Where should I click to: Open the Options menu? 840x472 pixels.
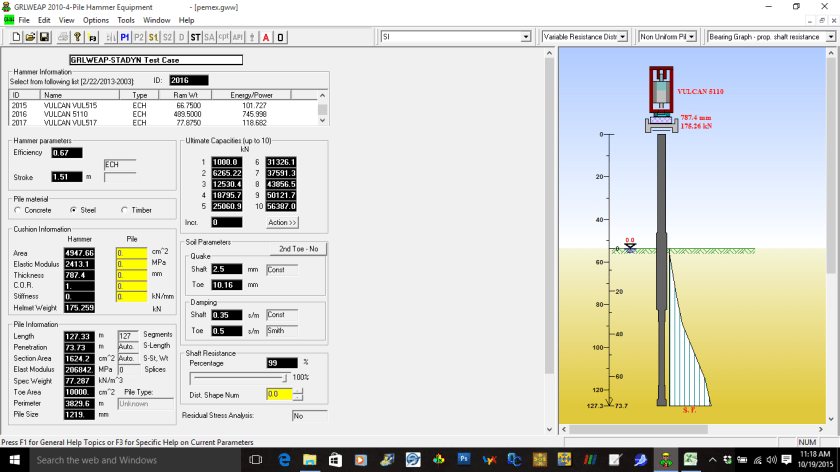(96, 20)
